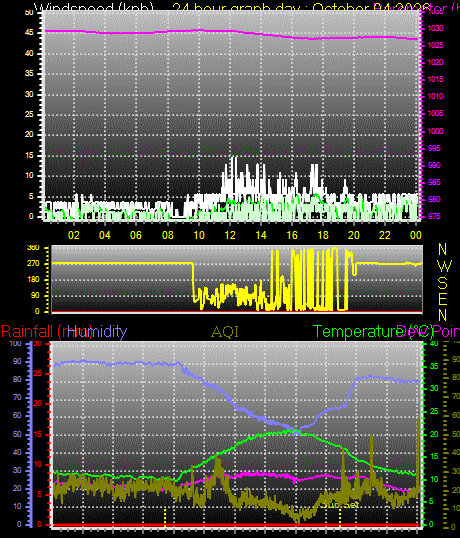Viewport: 460px width, 538px height.
Task: Click the 180 value on wind direction axis
Action: pos(33,279)
